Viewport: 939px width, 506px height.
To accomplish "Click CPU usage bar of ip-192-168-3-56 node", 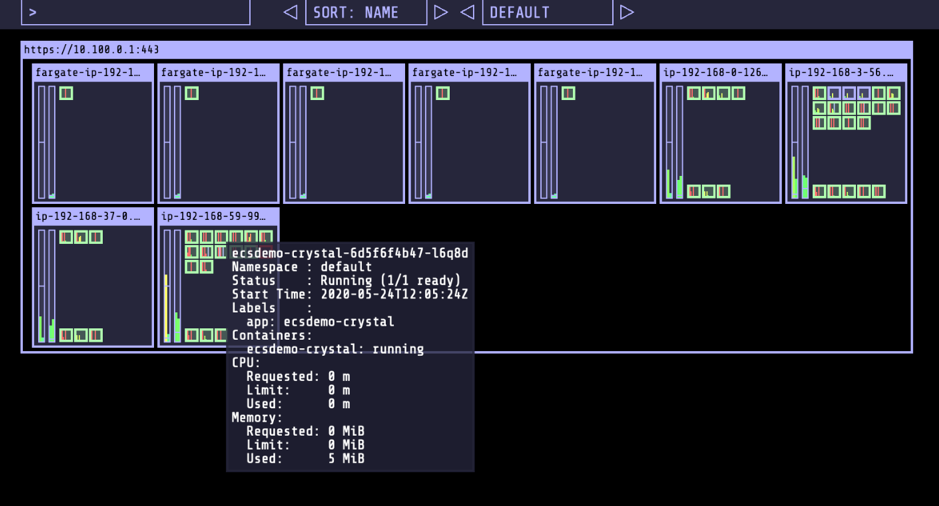I will (795, 143).
